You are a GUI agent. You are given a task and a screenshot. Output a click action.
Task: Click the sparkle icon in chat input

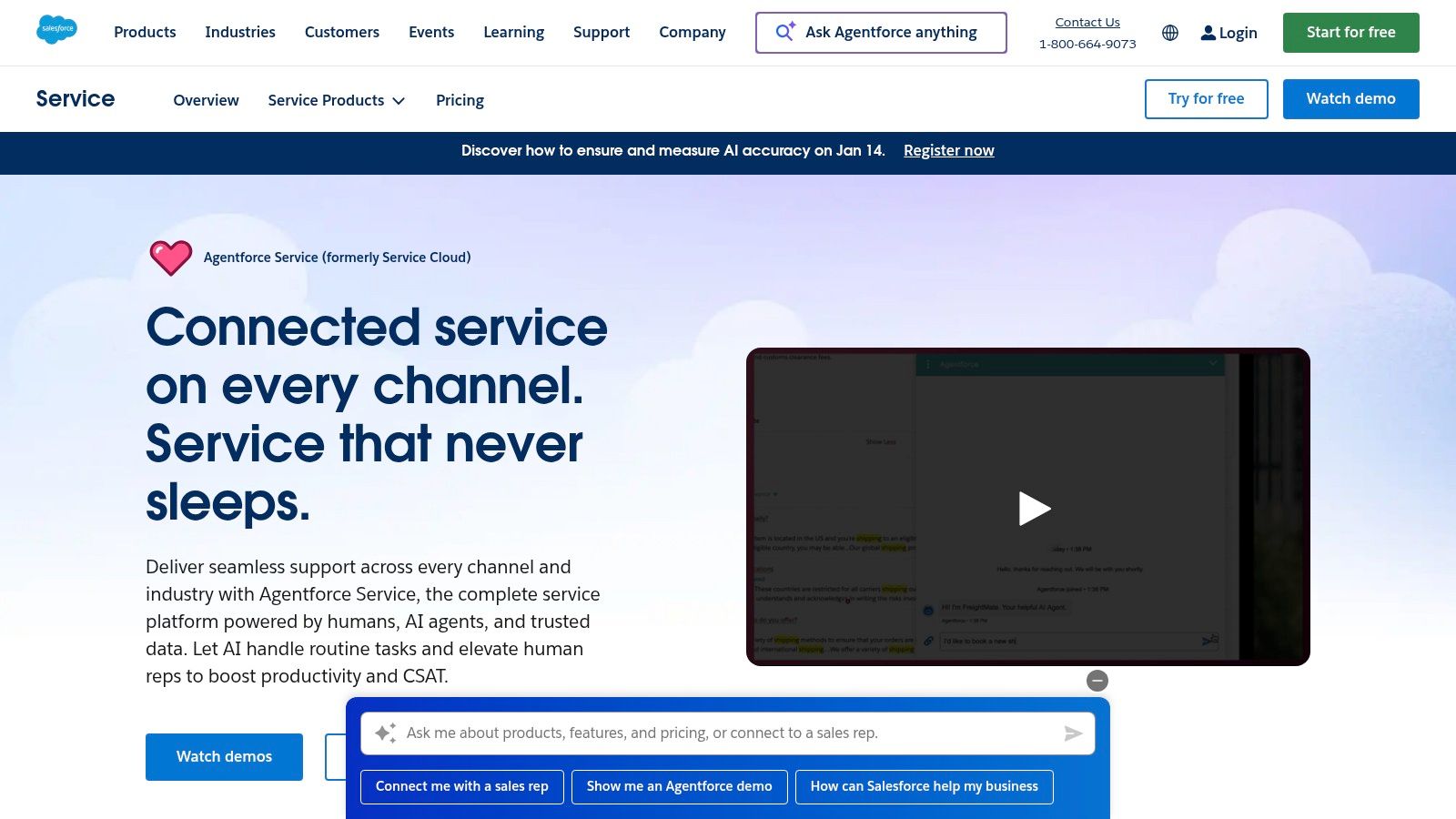tap(386, 733)
